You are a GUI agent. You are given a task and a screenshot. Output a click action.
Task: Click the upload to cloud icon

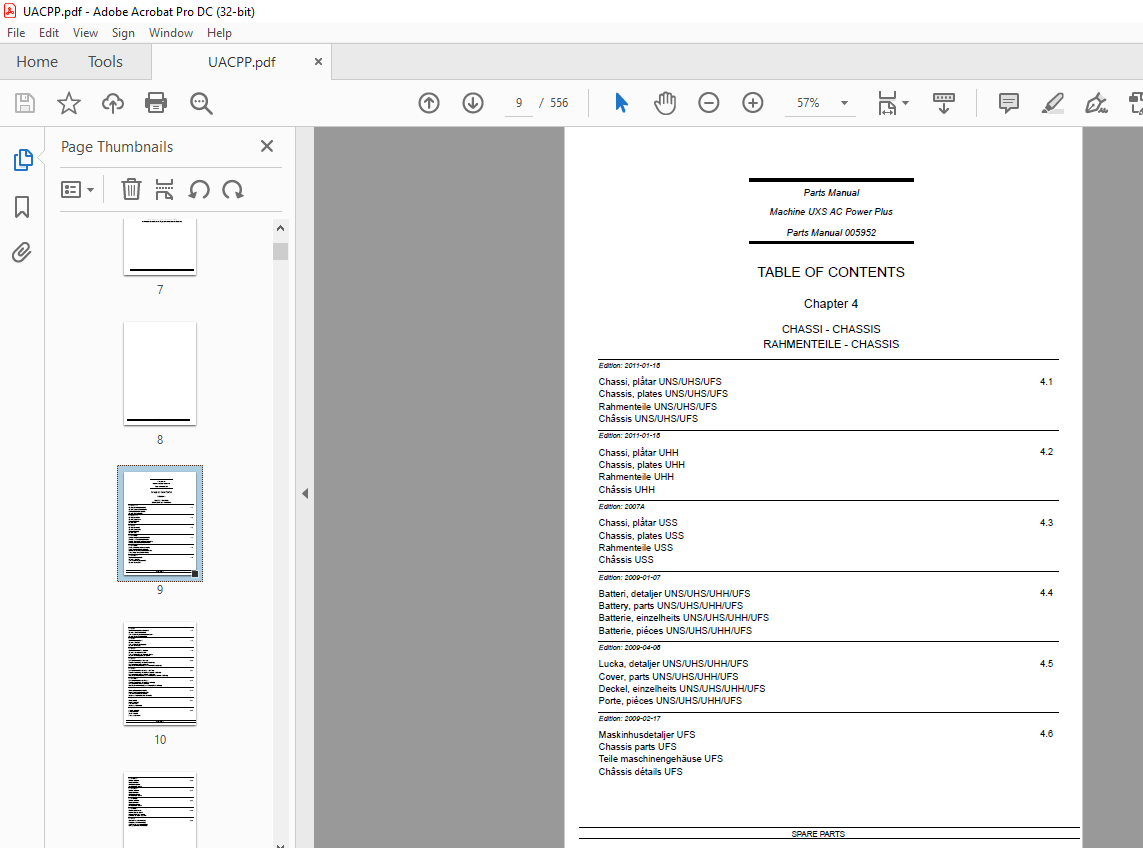click(x=112, y=103)
